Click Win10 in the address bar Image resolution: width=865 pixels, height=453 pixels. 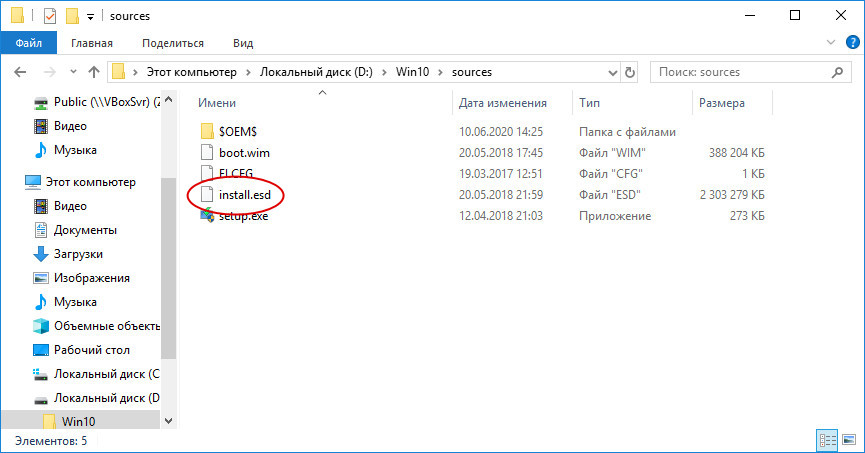[412, 72]
